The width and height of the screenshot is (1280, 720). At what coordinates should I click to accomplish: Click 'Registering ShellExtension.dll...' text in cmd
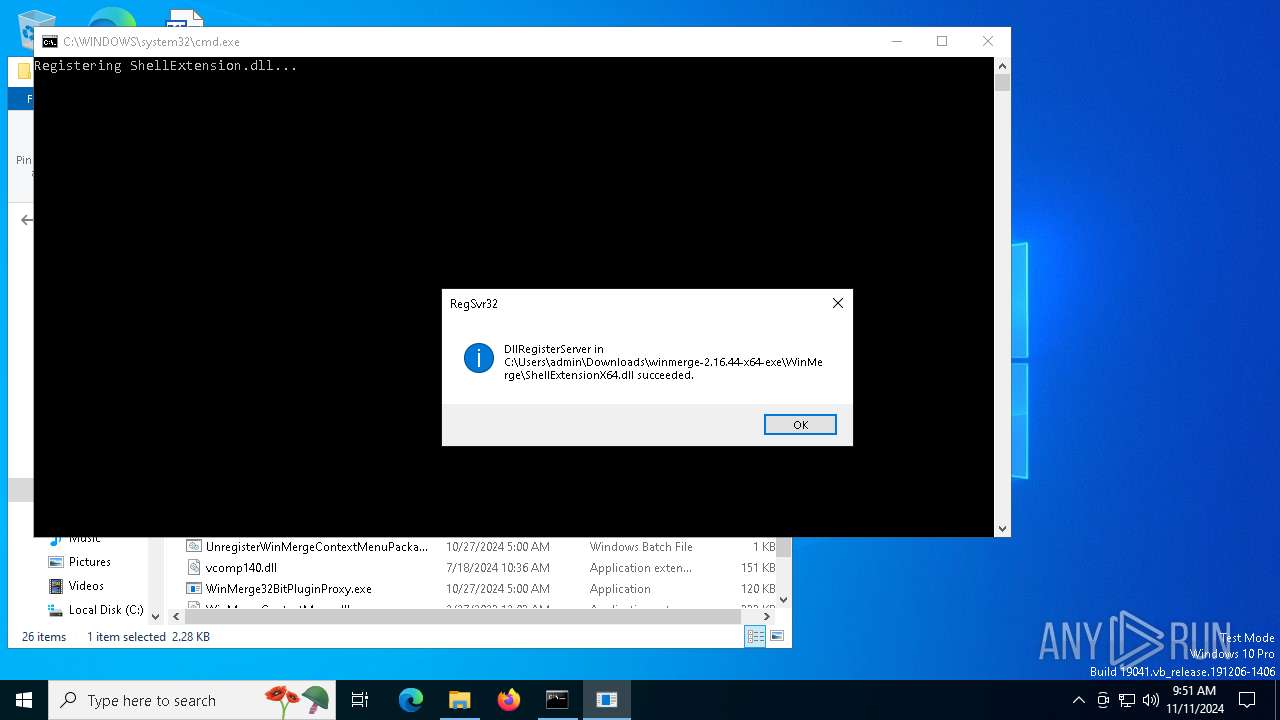165,66
